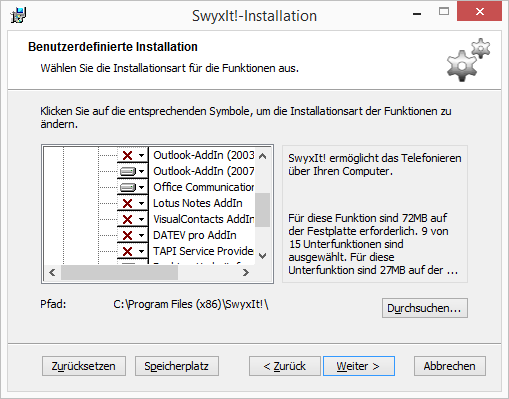Click the drive icon for Office Communicator
Image resolution: width=509 pixels, height=399 pixels.
pyautogui.click(x=127, y=187)
